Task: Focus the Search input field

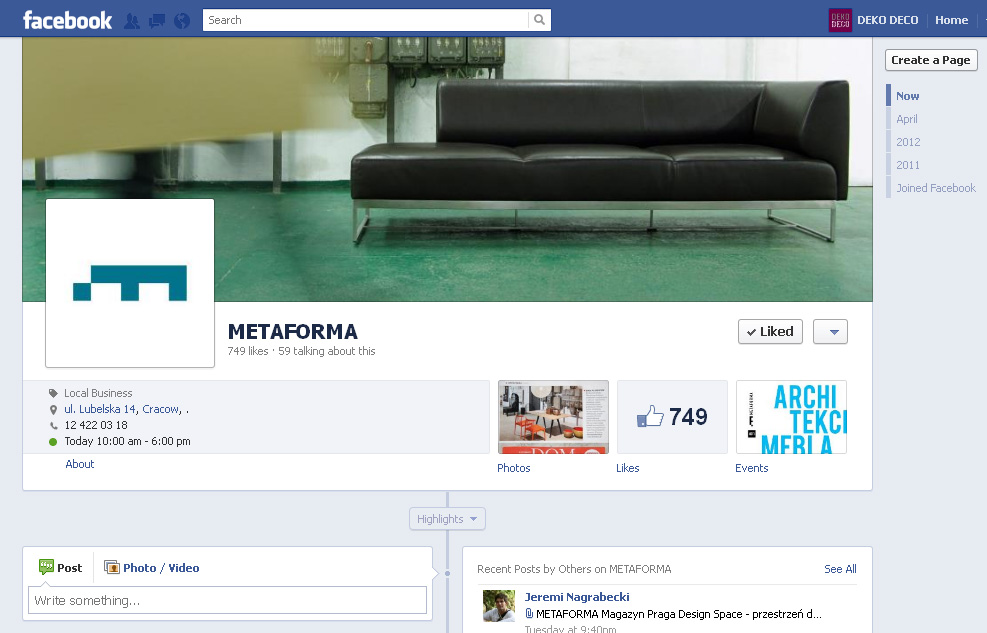Action: pos(366,20)
